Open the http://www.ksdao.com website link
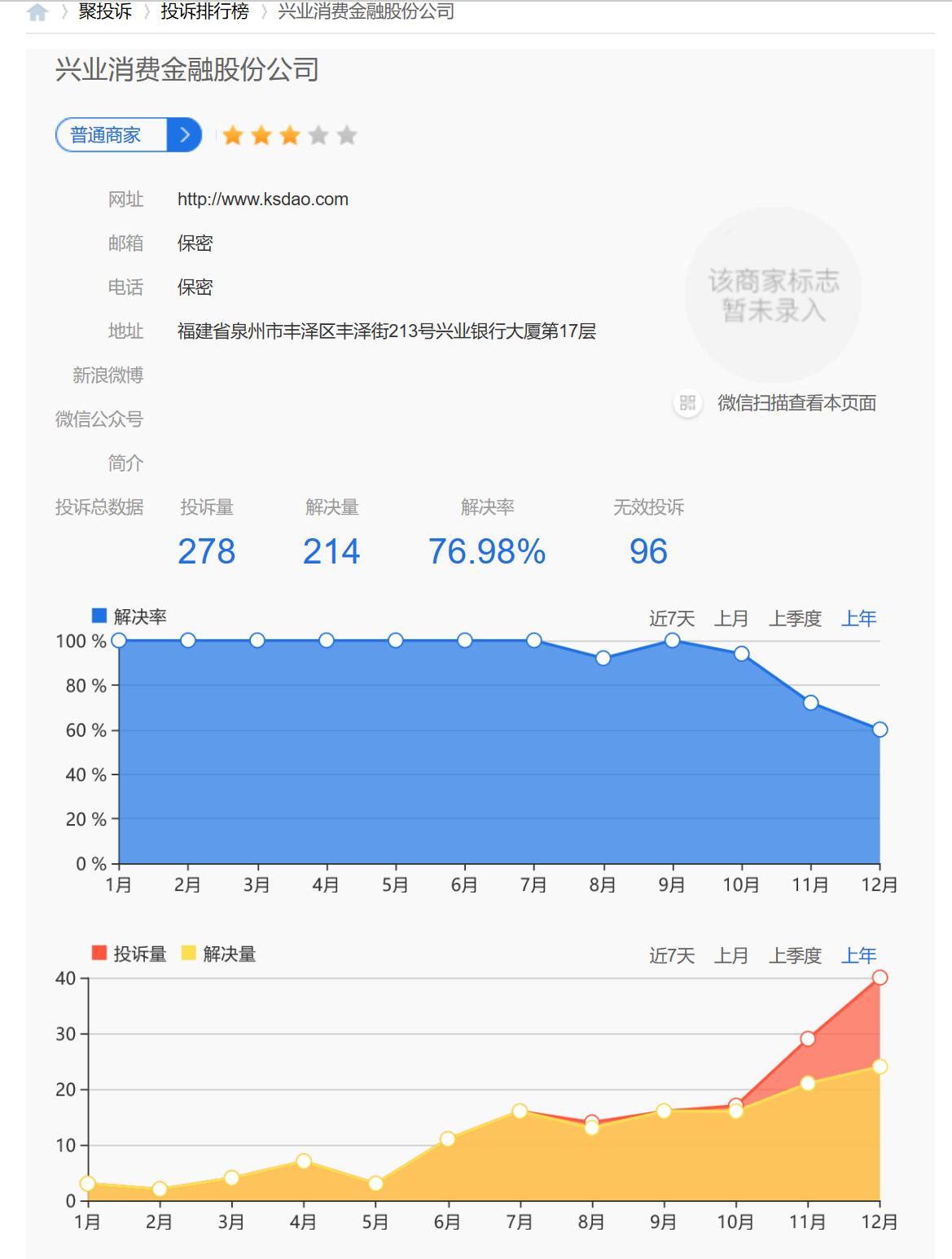 (x=263, y=200)
